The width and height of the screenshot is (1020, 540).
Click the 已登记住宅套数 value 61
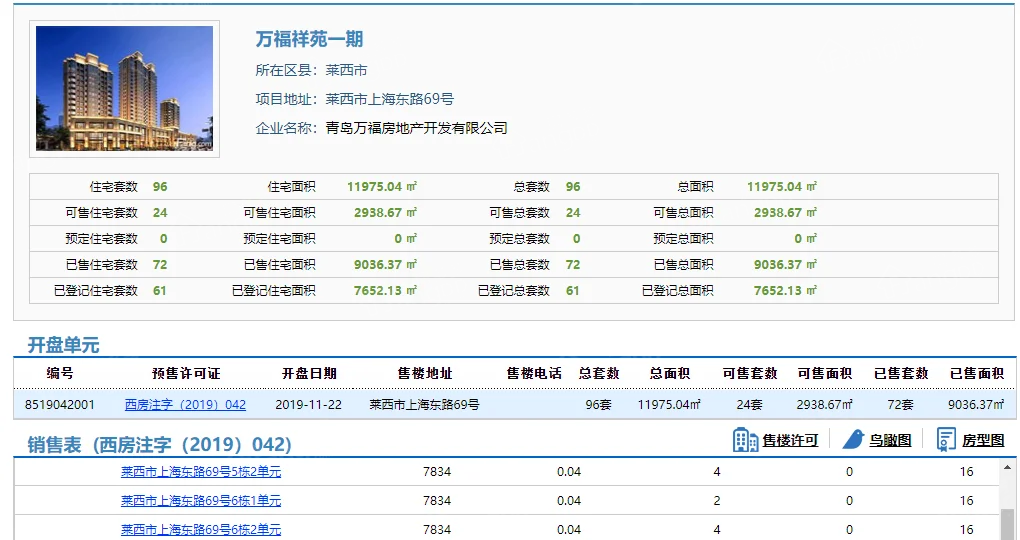point(160,291)
